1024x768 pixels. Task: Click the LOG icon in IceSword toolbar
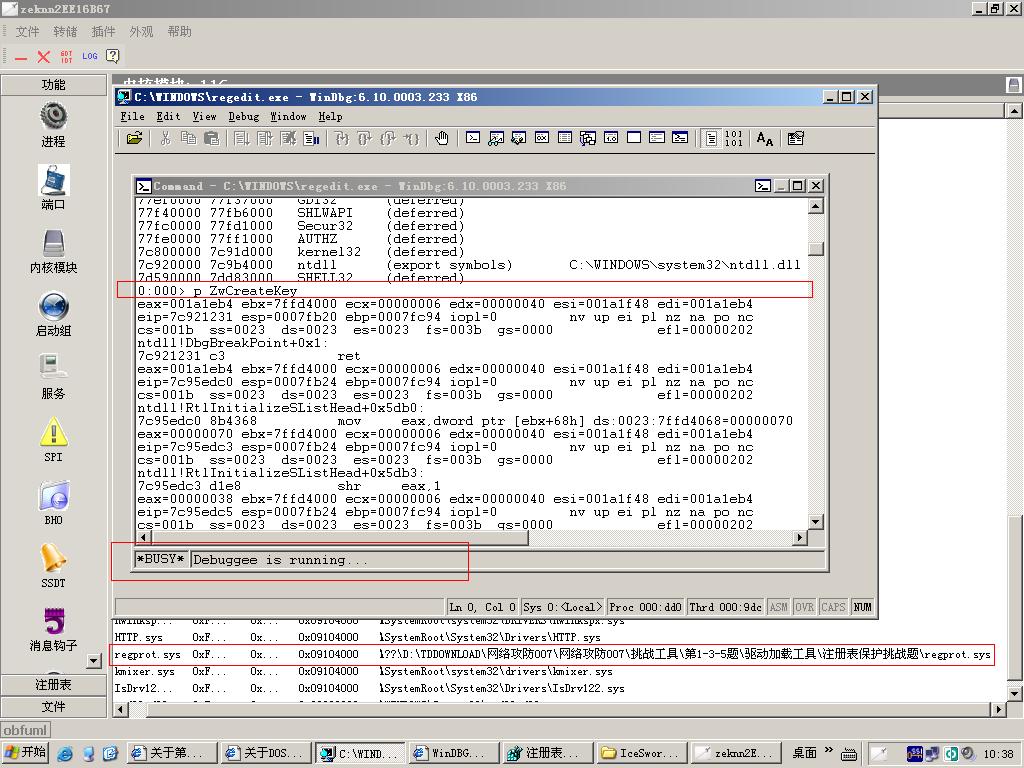89,56
